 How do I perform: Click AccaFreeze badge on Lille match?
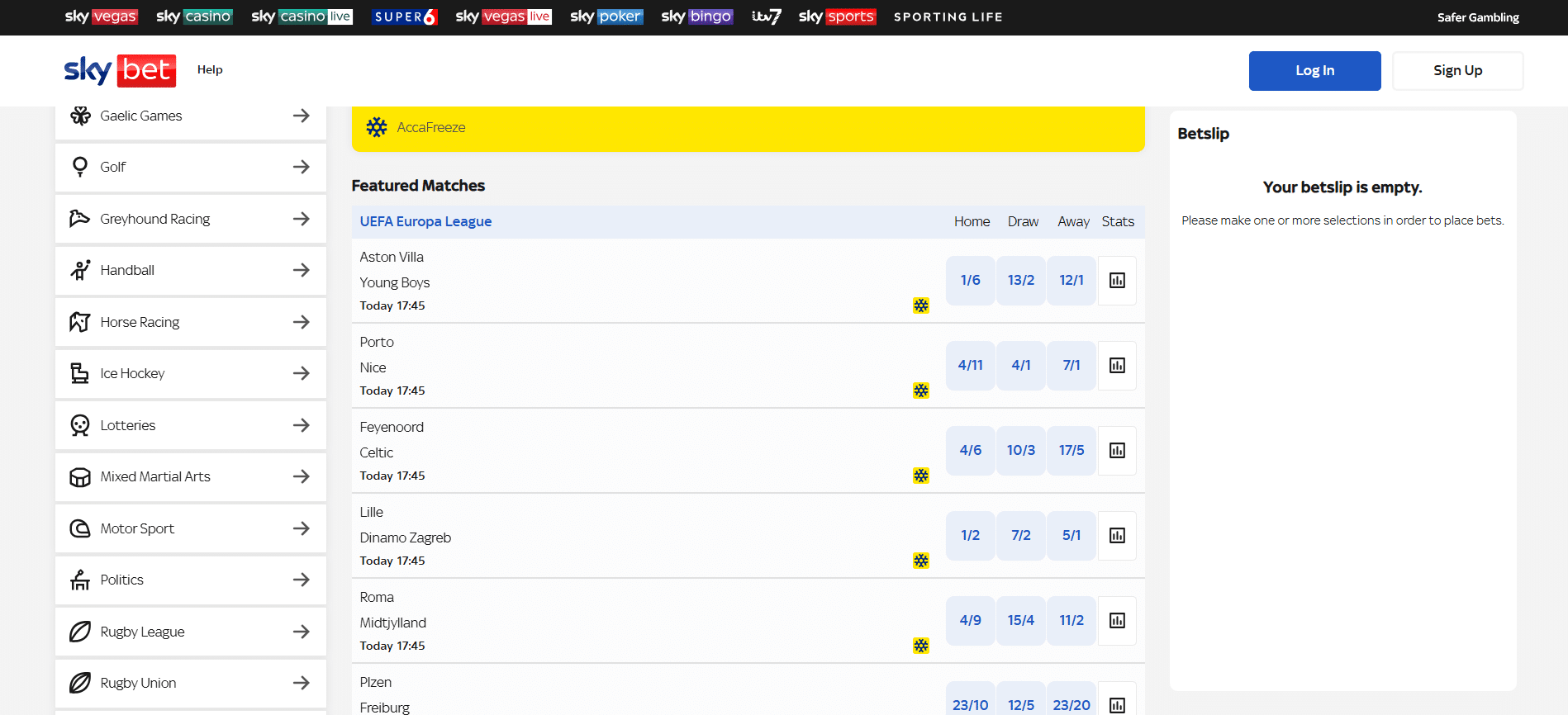coord(921,561)
